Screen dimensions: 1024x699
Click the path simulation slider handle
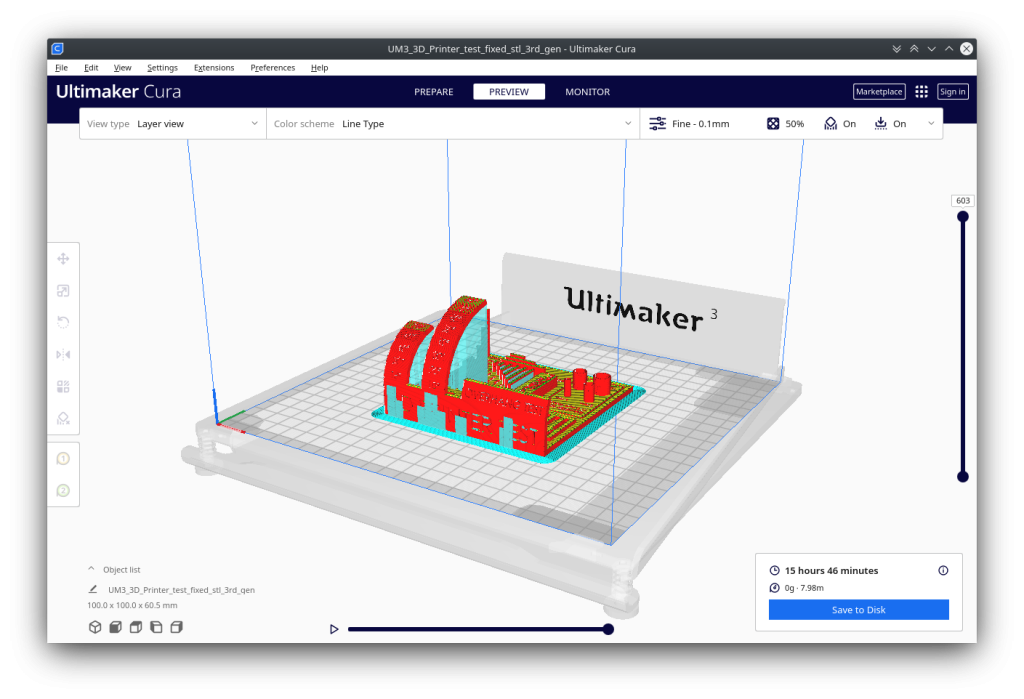[608, 629]
